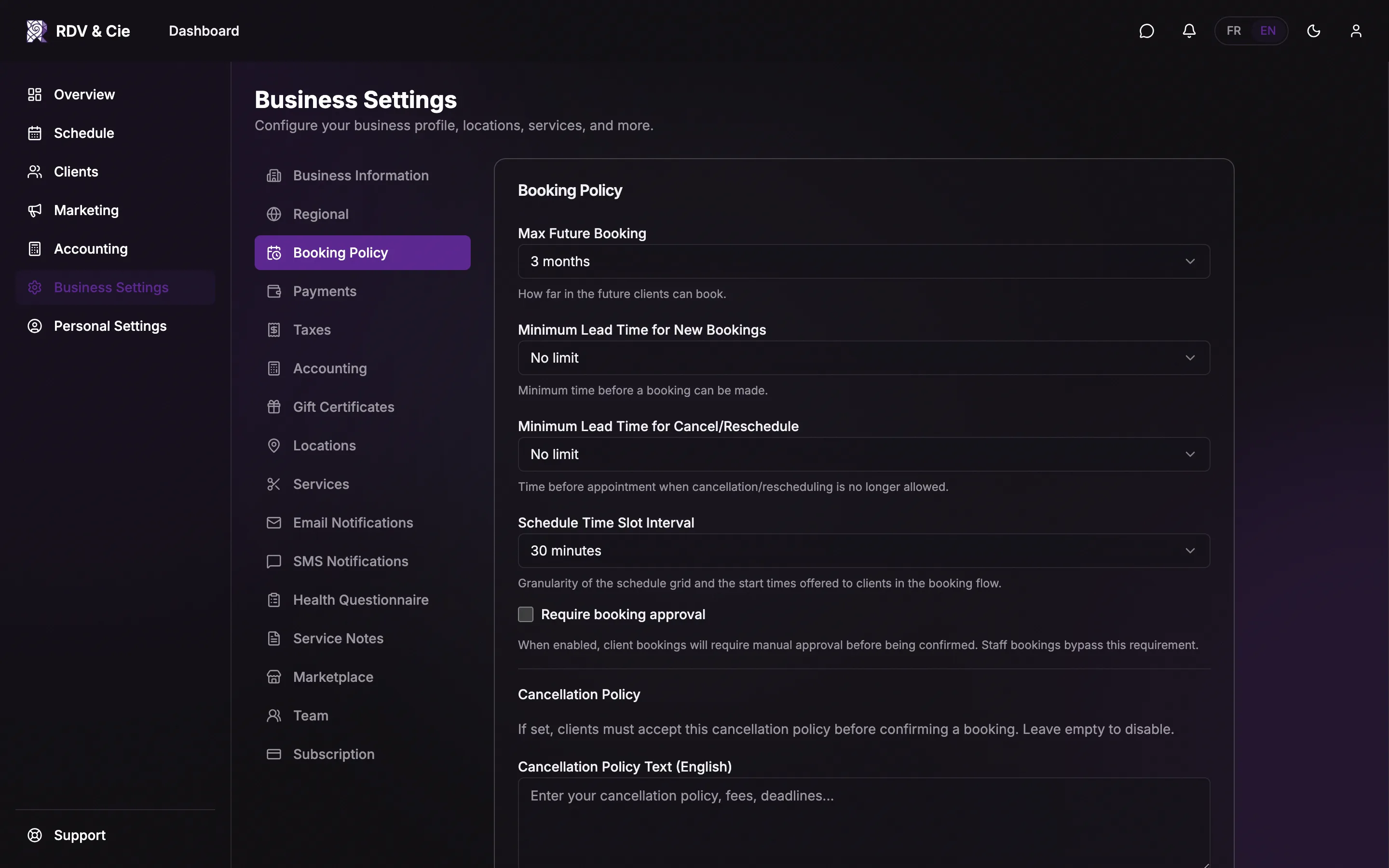Viewport: 1389px width, 868px height.
Task: Click the Support lifebuoy icon
Action: pos(34,835)
